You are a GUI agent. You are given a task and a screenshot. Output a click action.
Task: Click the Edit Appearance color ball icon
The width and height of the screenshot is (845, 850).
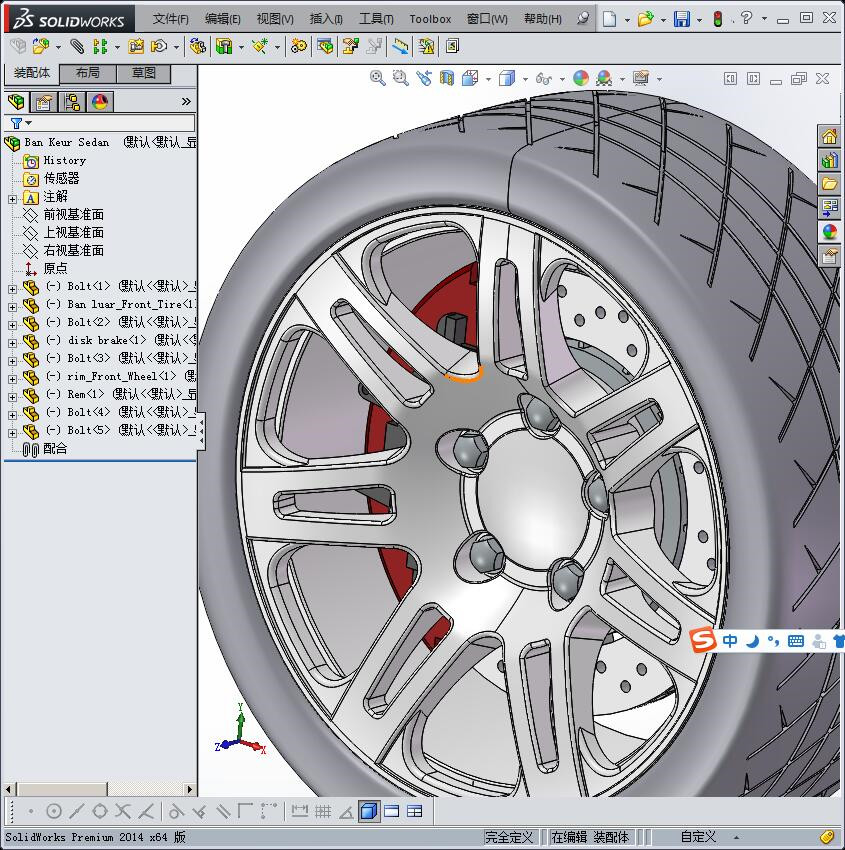click(580, 79)
